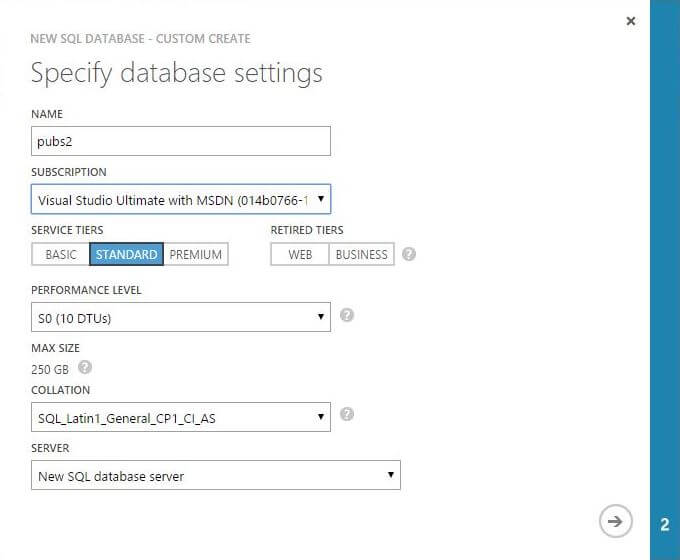Click the next arrow icon
Image resolution: width=680 pixels, height=560 pixels.
pyautogui.click(x=615, y=520)
